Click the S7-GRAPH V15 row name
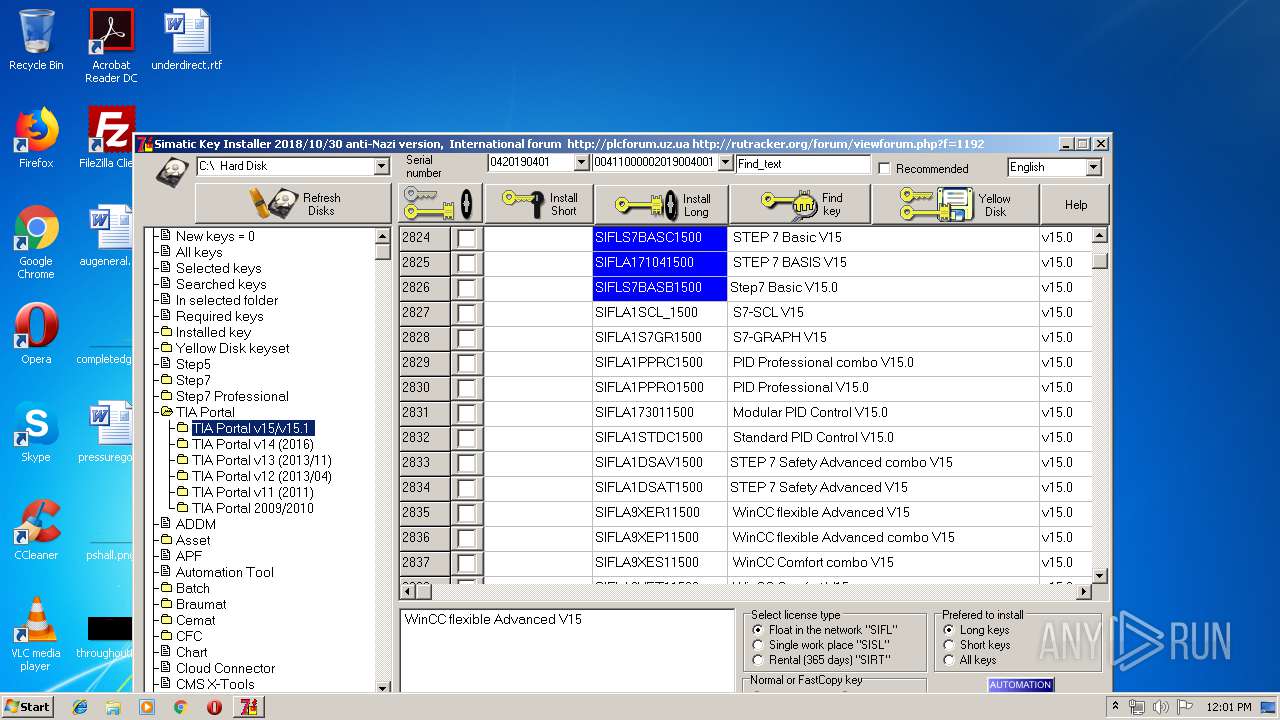The image size is (1280, 720). tap(780, 337)
